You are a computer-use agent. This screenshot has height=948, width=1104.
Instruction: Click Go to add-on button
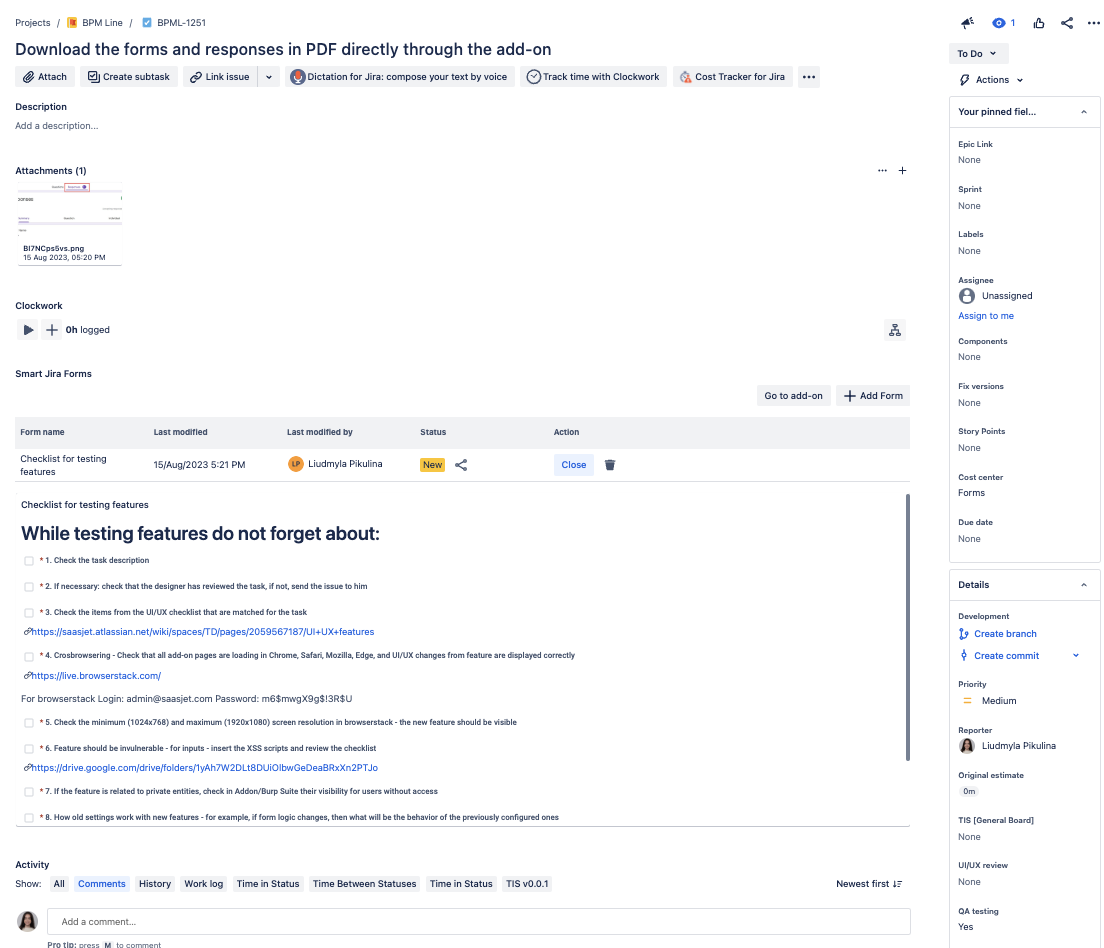pos(794,396)
